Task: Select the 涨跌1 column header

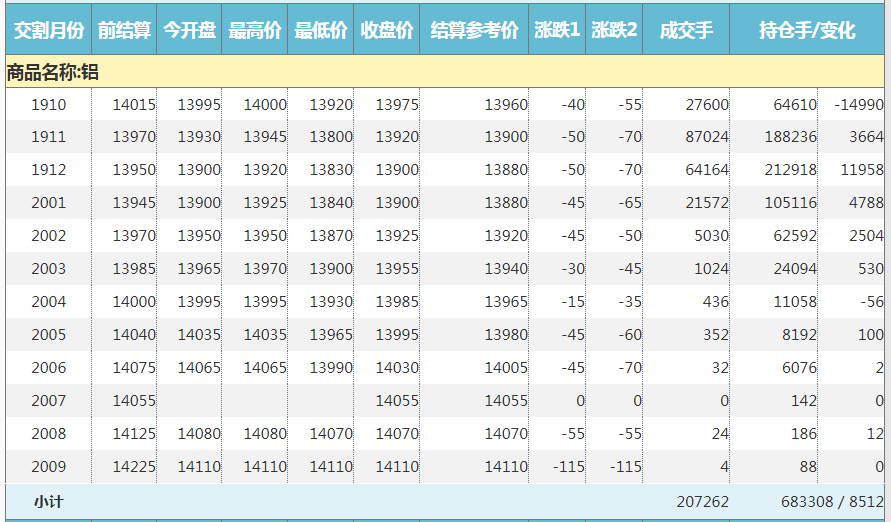Action: (x=557, y=31)
